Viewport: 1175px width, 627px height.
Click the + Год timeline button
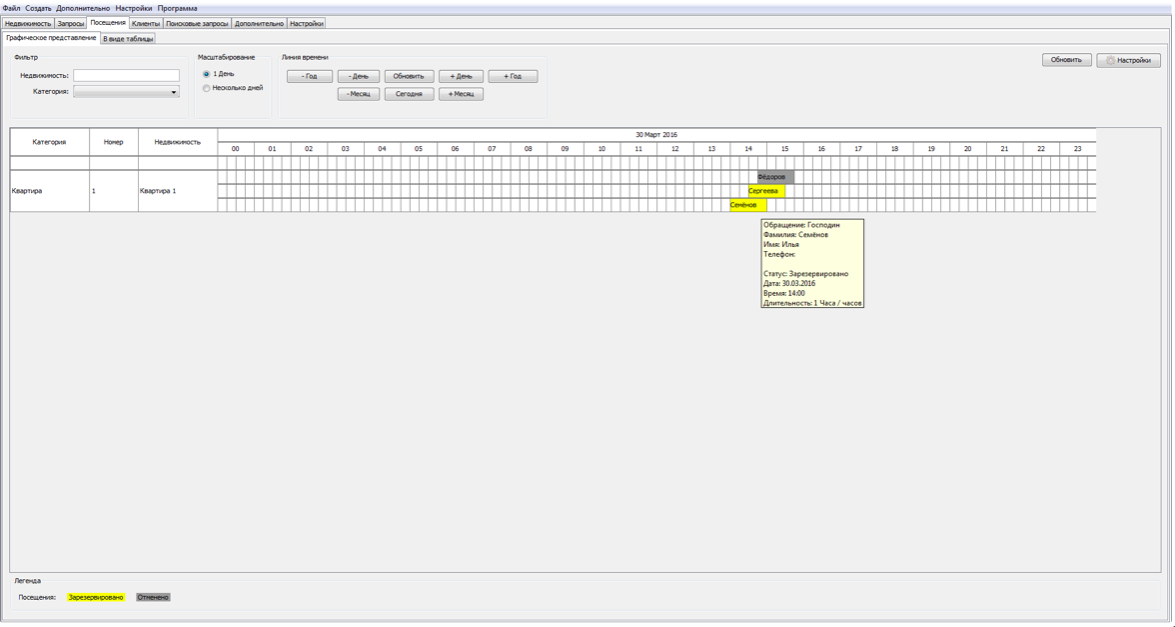click(x=513, y=76)
